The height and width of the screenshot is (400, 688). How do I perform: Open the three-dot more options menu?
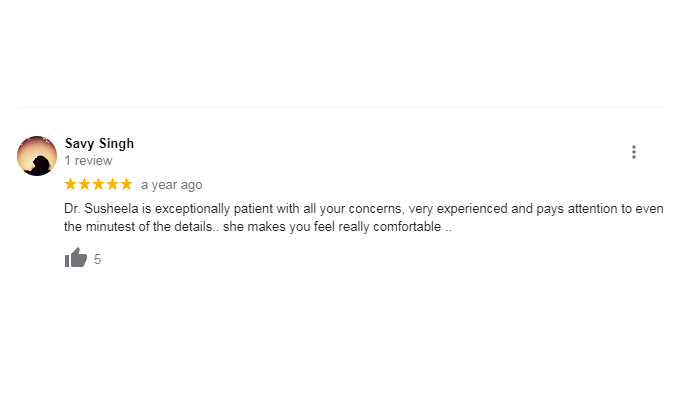(634, 152)
